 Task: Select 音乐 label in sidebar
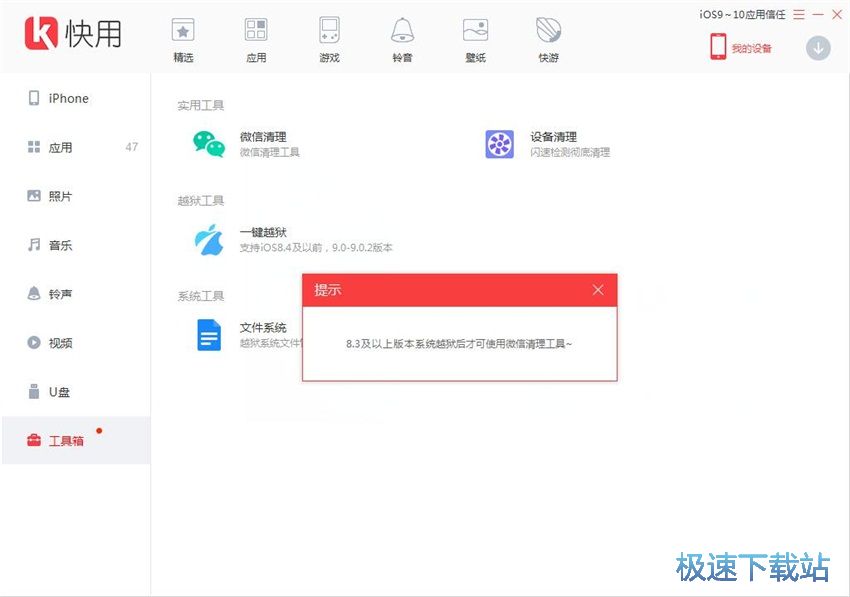pos(60,245)
